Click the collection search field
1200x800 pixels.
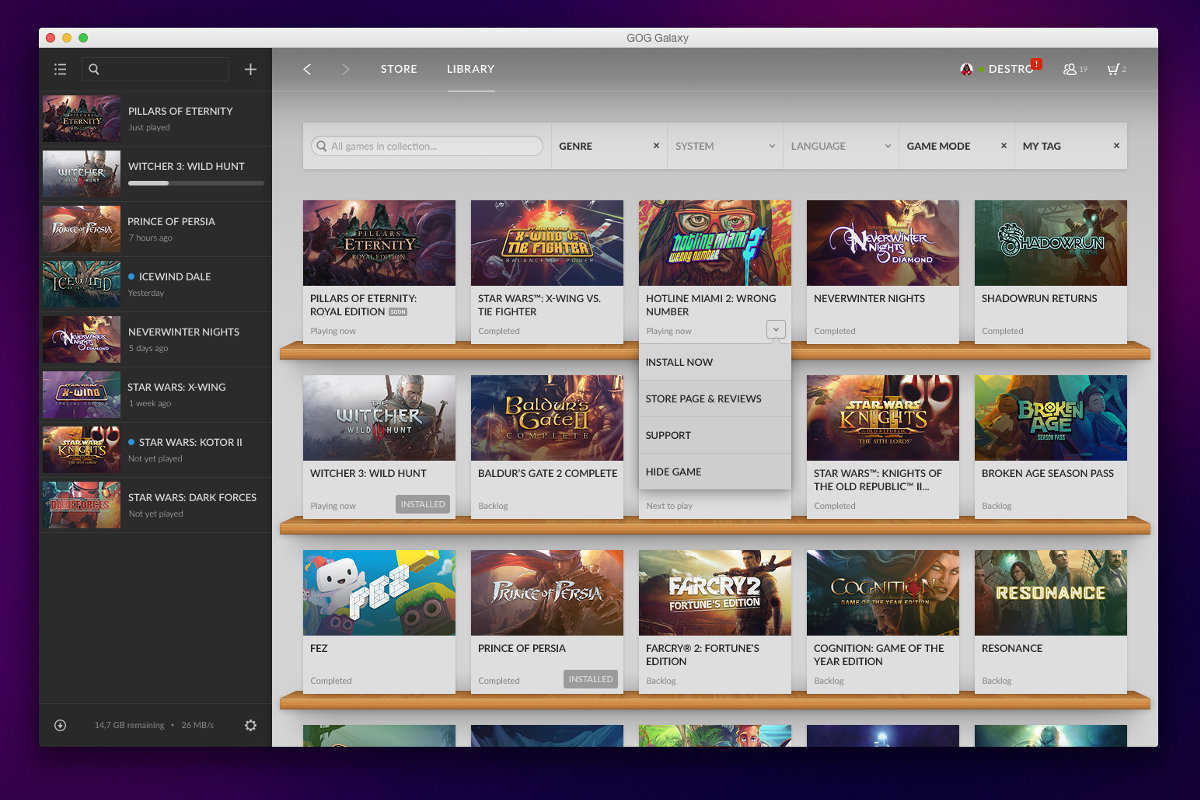click(430, 146)
